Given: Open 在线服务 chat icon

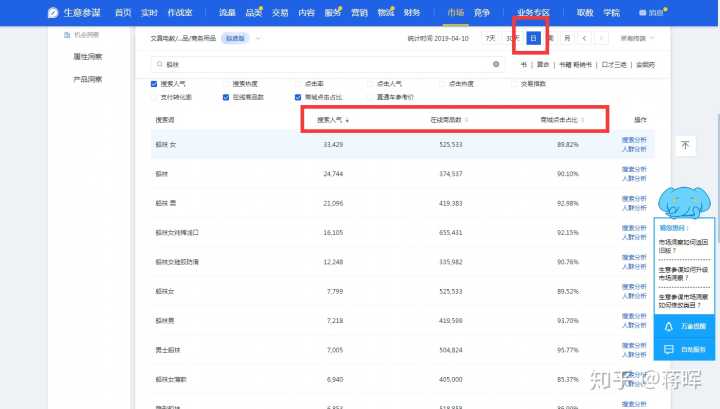Looking at the screenshot, I should 668,350.
